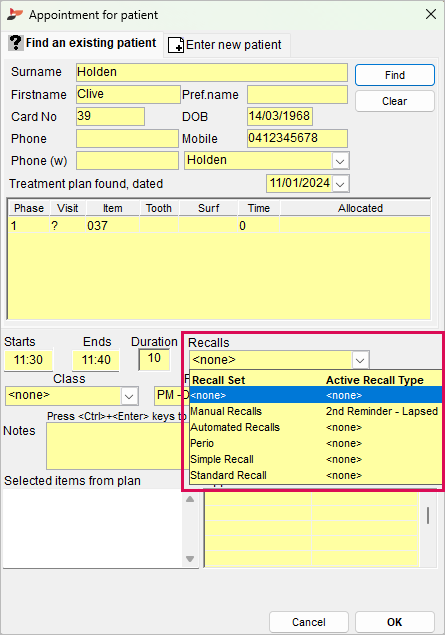Click the new patient document icon
This screenshot has width=445, height=635.
176,45
